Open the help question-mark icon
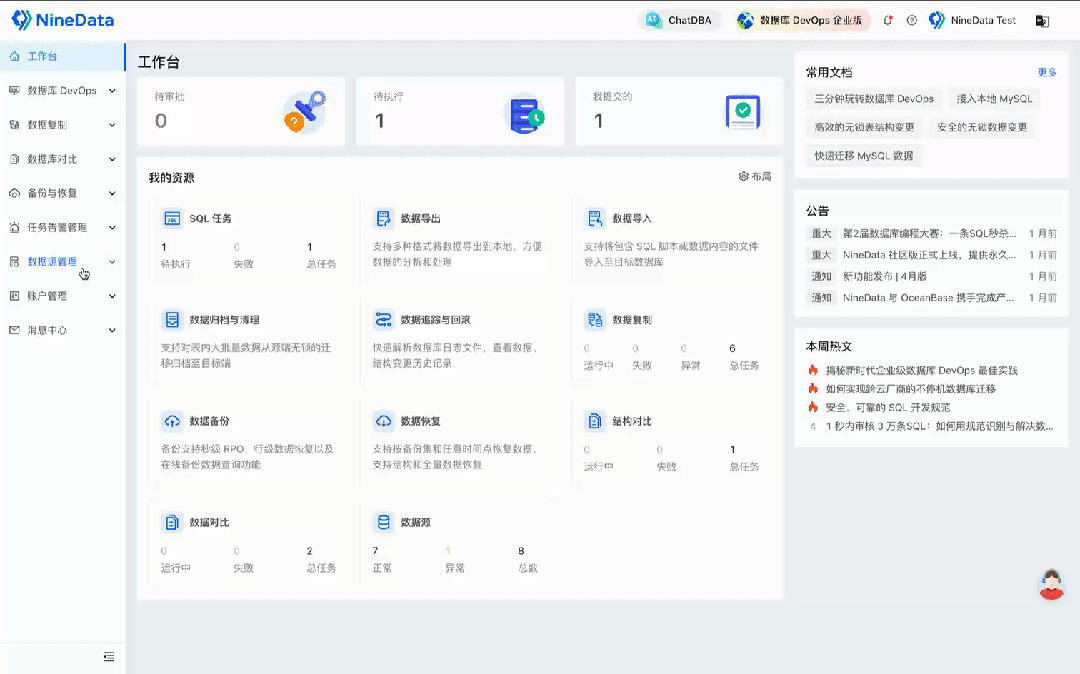Viewport: 1080px width, 674px height. [x=912, y=21]
